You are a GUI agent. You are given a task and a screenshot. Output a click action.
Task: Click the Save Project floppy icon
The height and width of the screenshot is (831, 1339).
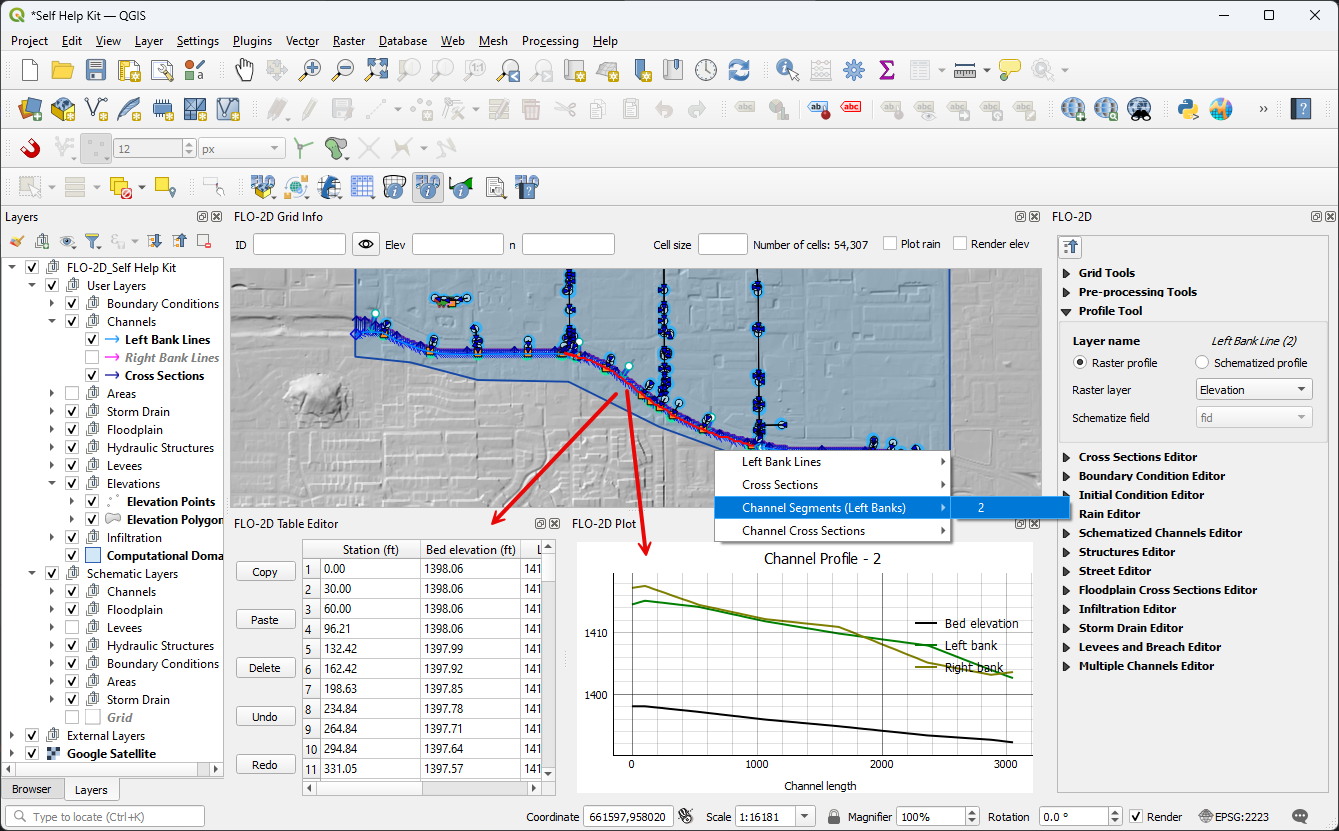pos(95,70)
